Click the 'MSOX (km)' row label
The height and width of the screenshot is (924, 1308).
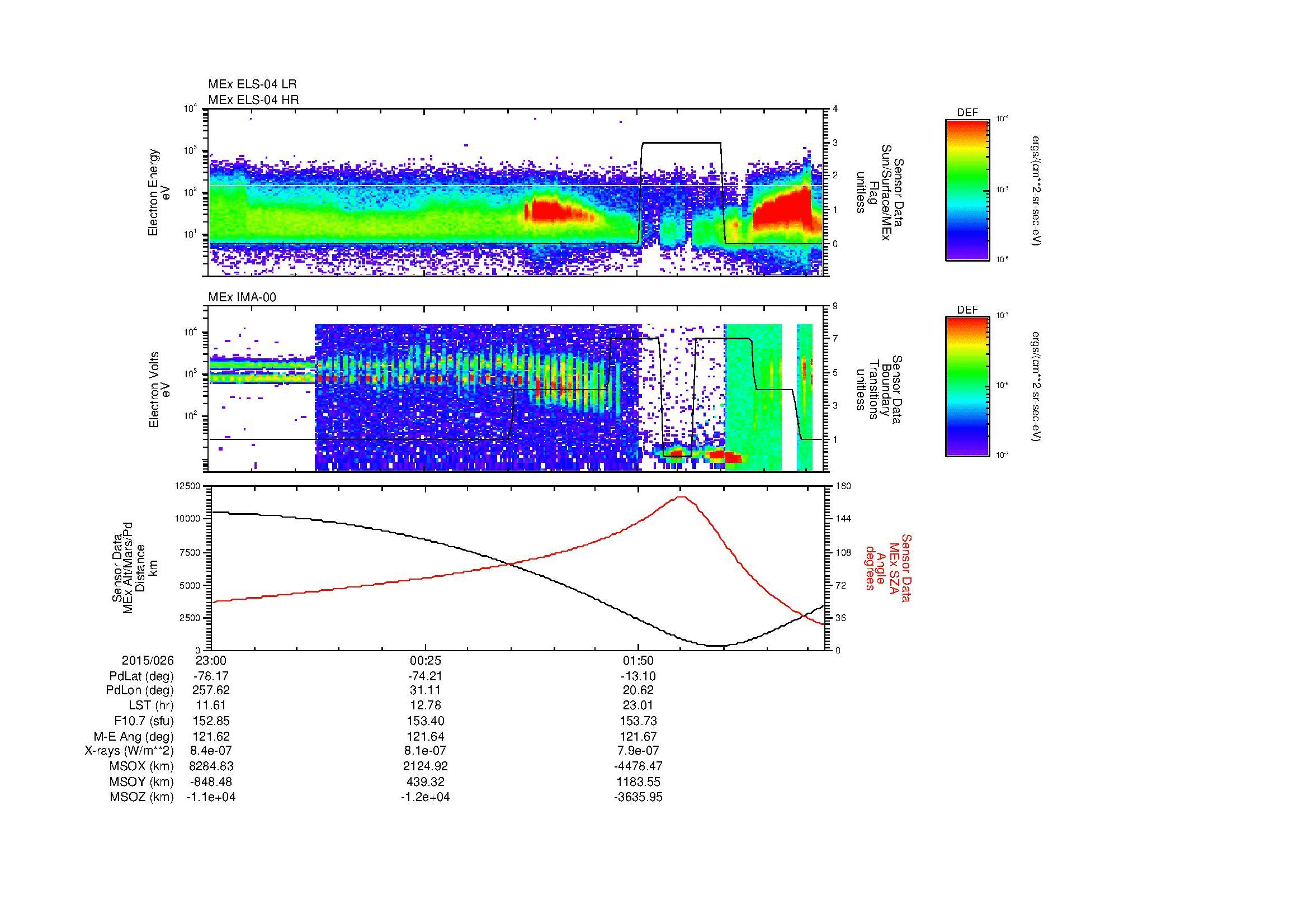point(141,766)
